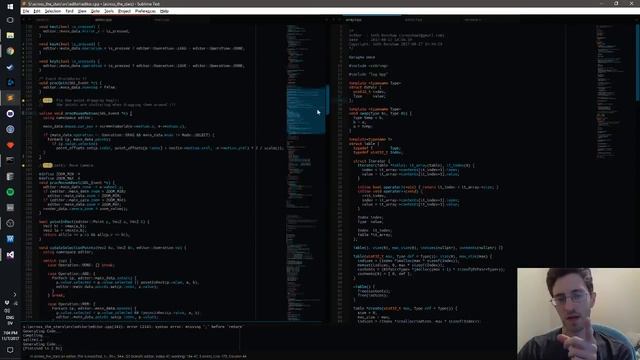
Task: Click the '#pragma once' line in right editor
Action: (362, 57)
